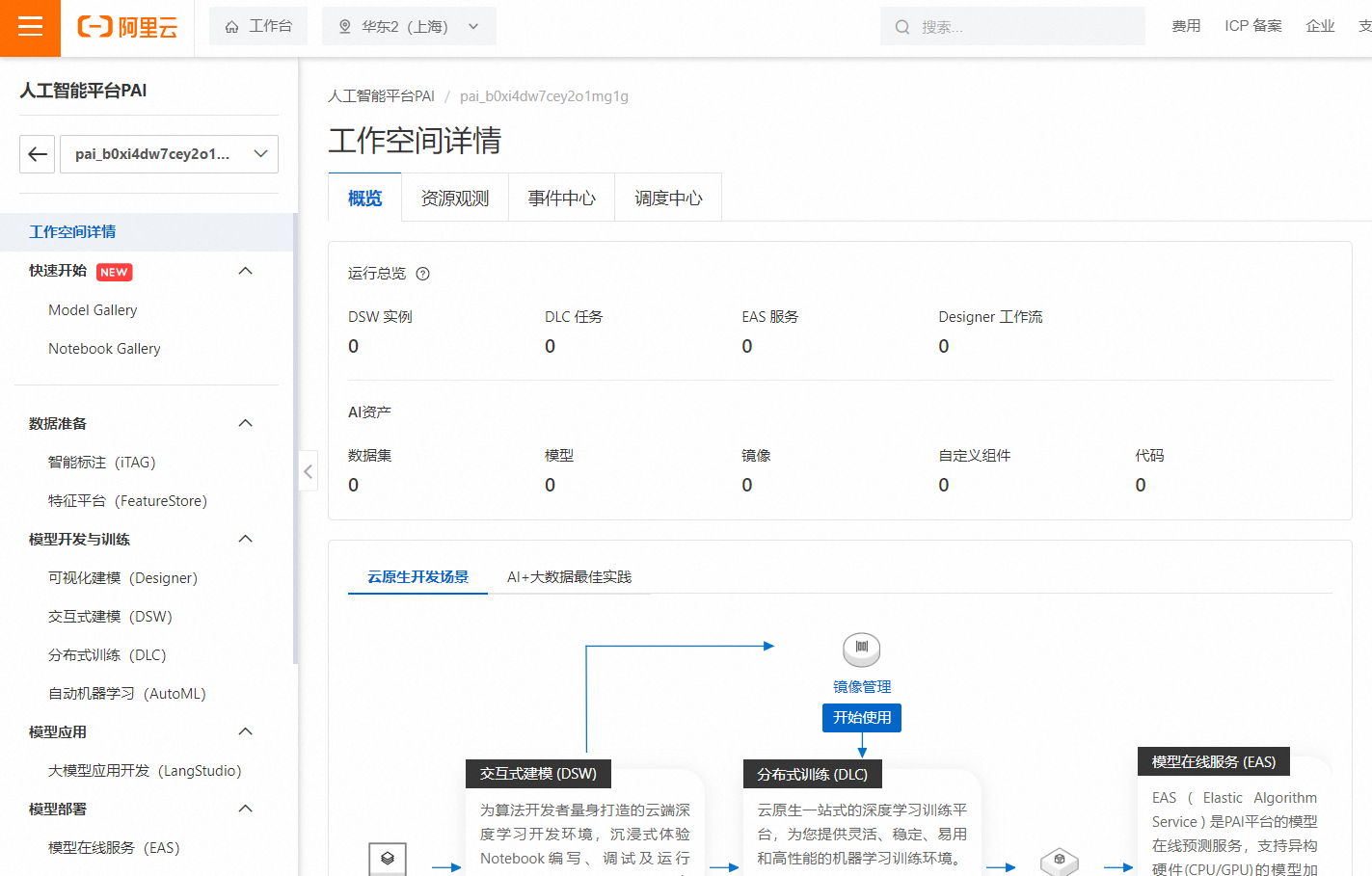Click the pai_b0xi4dw7cey2o1mg1g breadcrumb

click(x=544, y=96)
